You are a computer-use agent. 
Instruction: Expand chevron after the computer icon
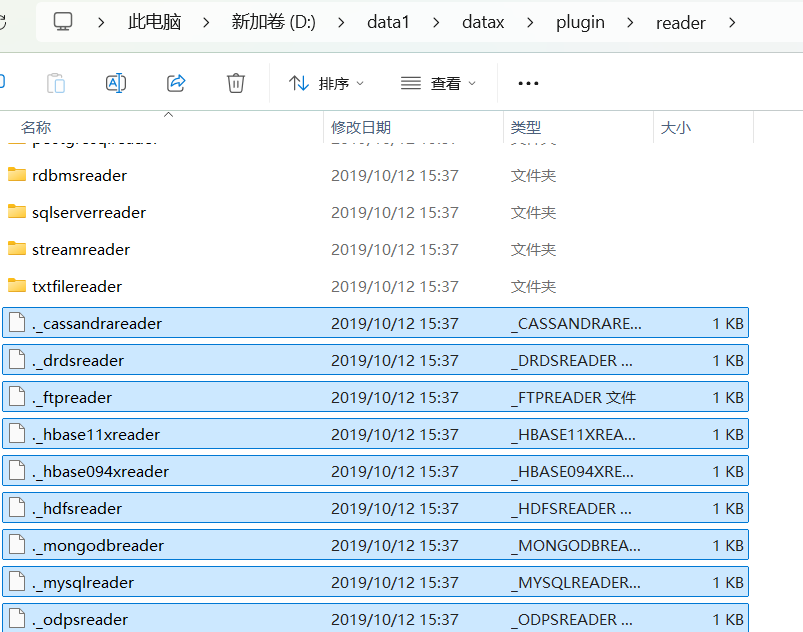pyautogui.click(x=101, y=23)
